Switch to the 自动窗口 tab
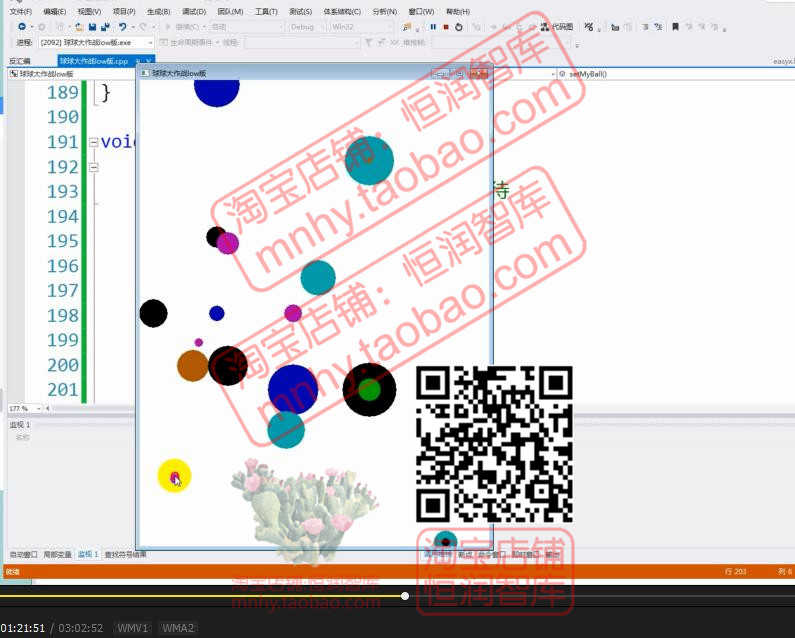Image resolution: width=795 pixels, height=638 pixels. tap(23, 554)
